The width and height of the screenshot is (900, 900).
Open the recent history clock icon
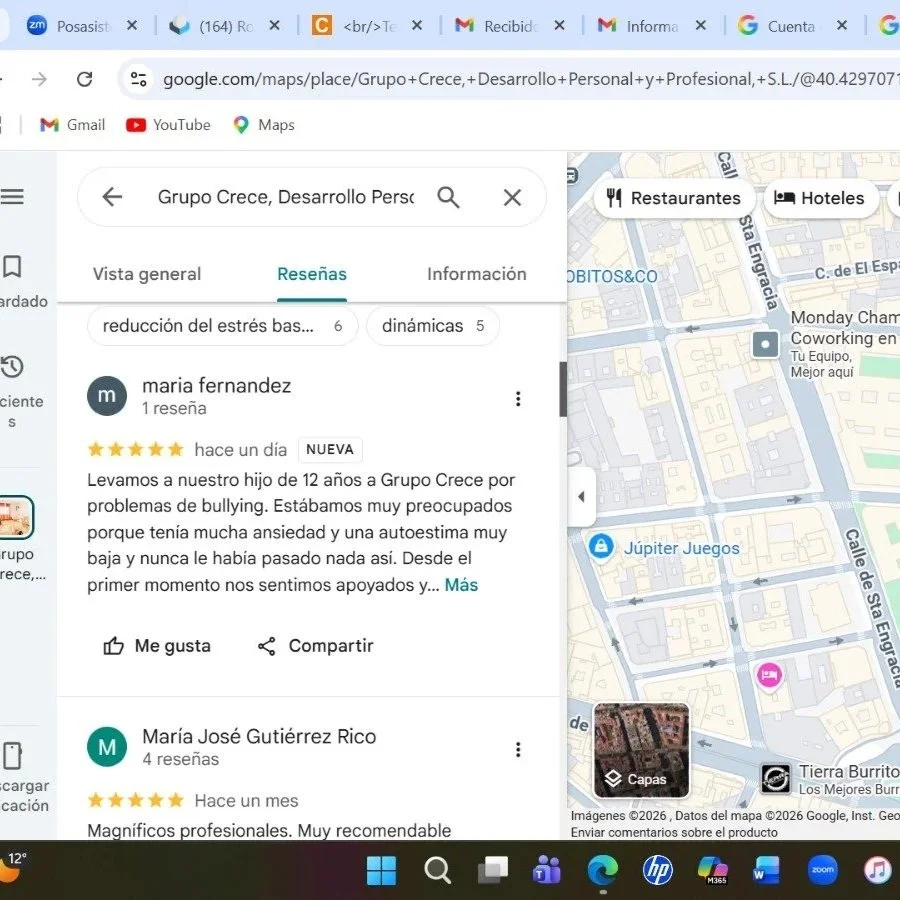11,367
